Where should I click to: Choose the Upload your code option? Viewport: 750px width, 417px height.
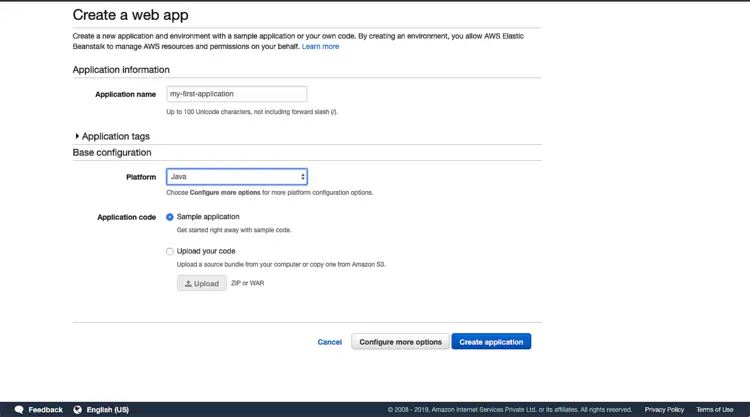pyautogui.click(x=170, y=251)
